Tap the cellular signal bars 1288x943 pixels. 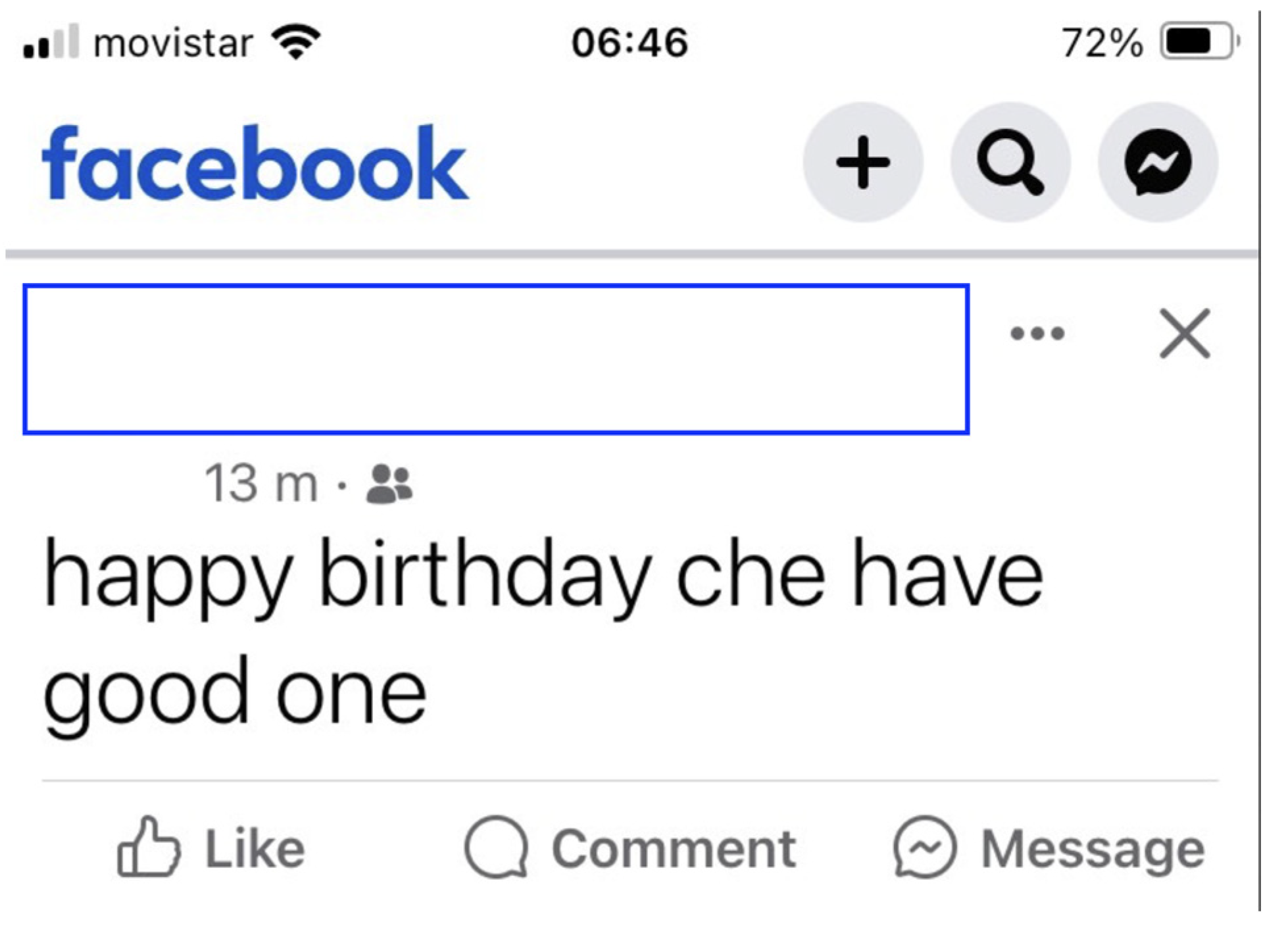coord(51,42)
